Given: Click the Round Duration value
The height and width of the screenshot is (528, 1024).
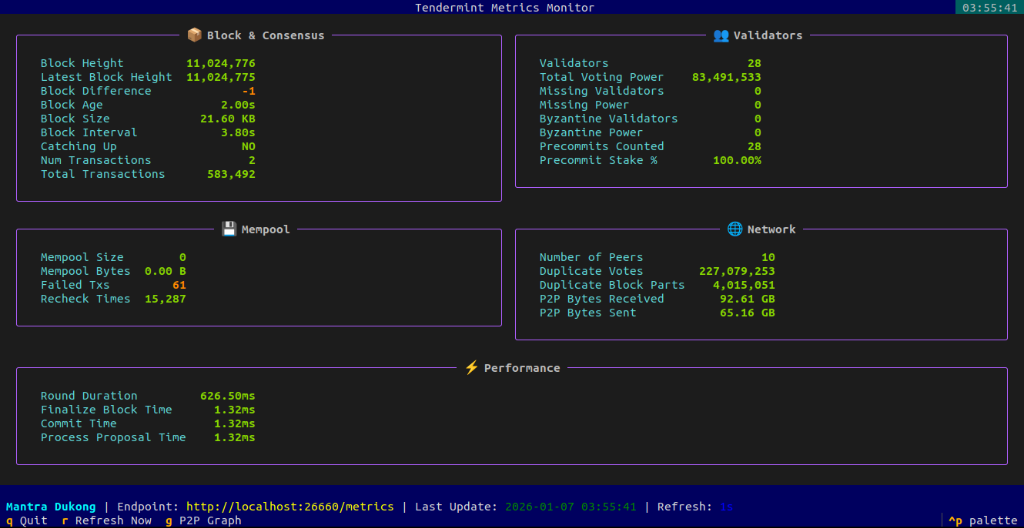Looking at the screenshot, I should pos(227,396).
